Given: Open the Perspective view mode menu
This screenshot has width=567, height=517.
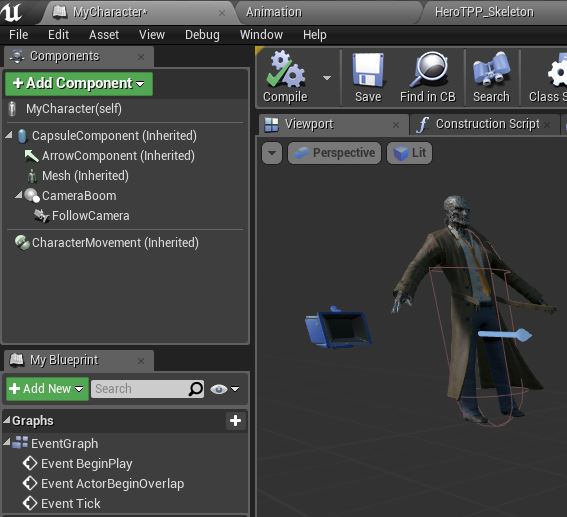Looking at the screenshot, I should [x=334, y=153].
